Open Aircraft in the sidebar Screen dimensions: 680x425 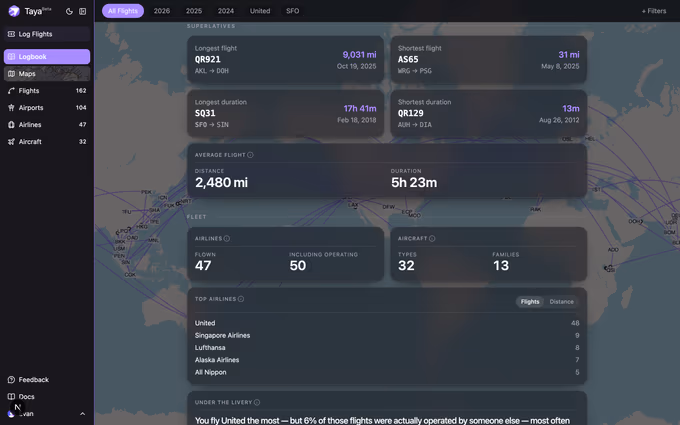(47, 141)
